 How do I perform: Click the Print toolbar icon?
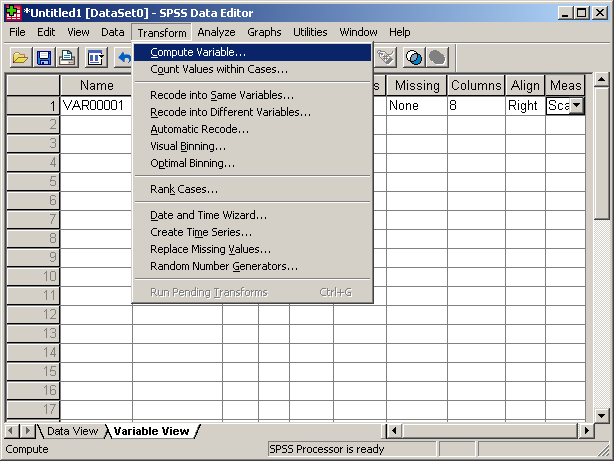point(68,57)
